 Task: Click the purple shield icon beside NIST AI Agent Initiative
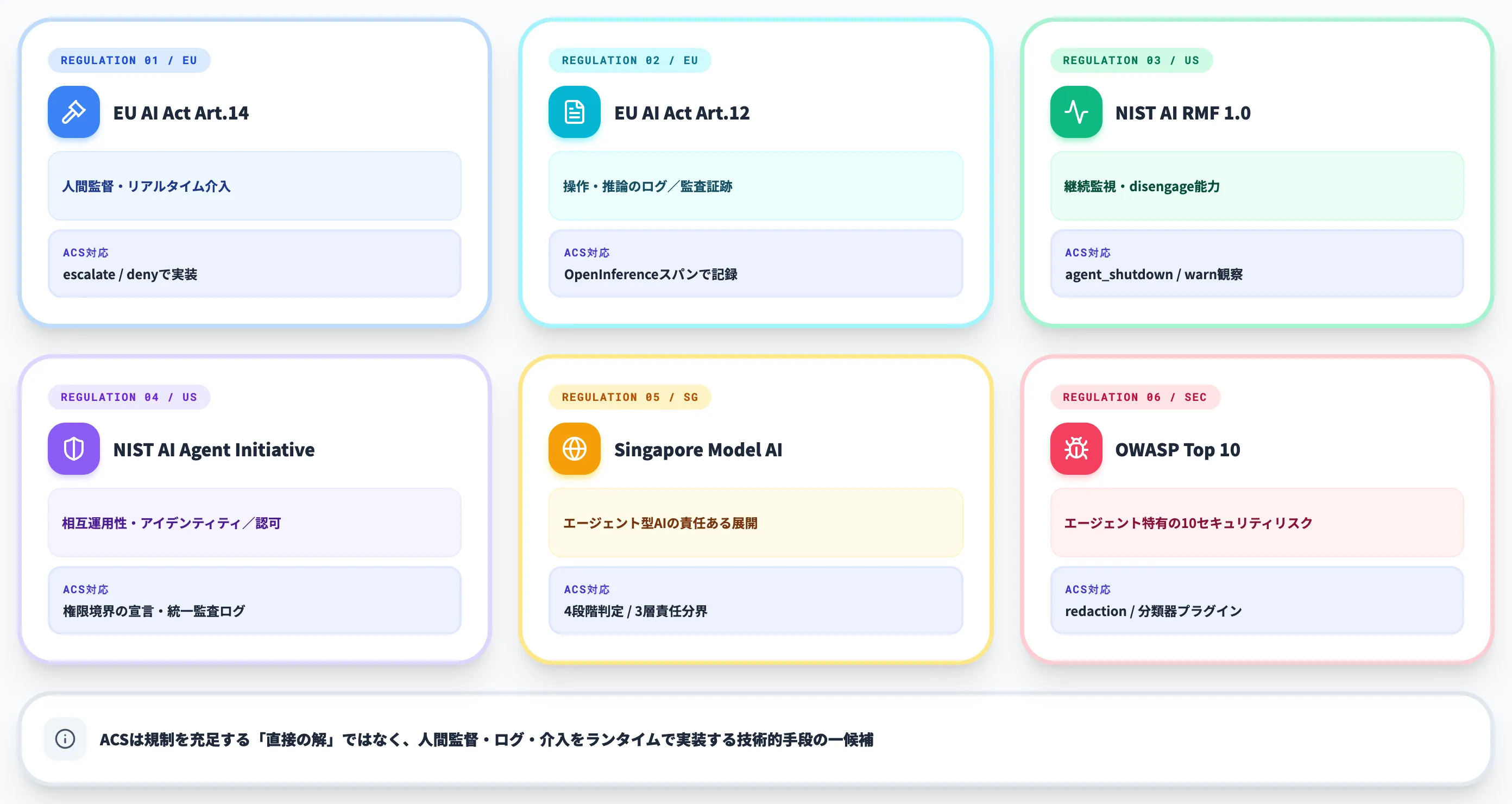(x=73, y=449)
